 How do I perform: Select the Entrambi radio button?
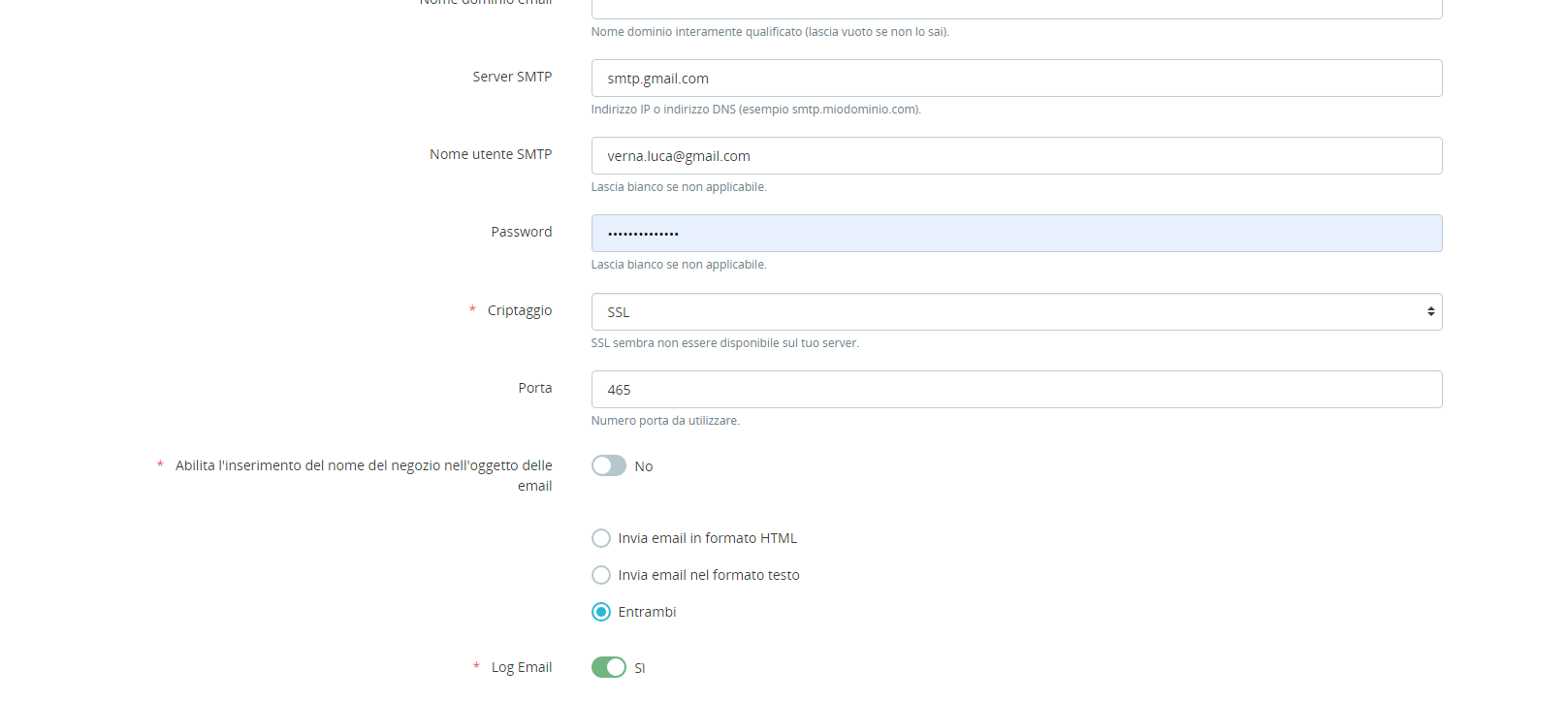click(x=601, y=612)
